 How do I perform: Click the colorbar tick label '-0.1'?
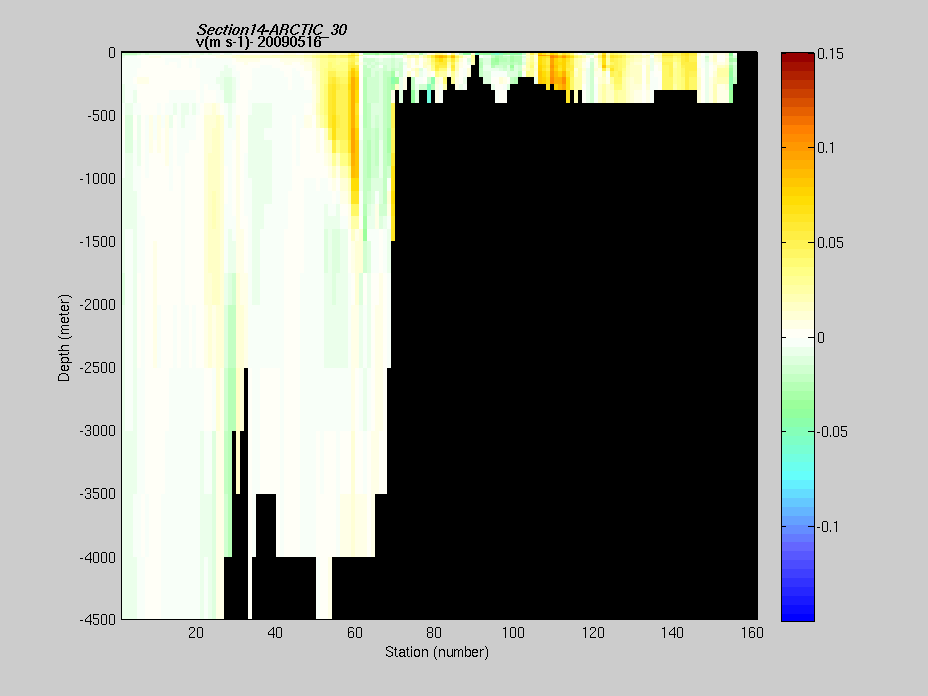(829, 527)
